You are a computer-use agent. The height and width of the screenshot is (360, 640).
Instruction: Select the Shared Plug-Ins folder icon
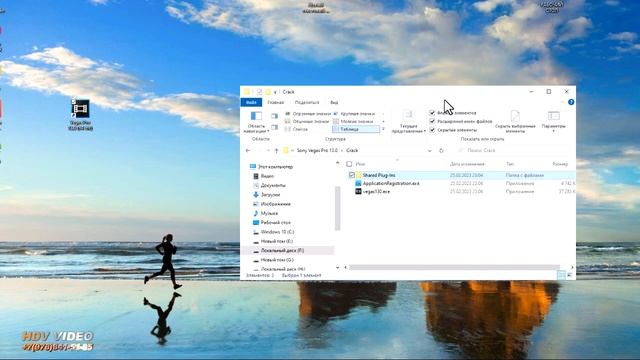359,175
